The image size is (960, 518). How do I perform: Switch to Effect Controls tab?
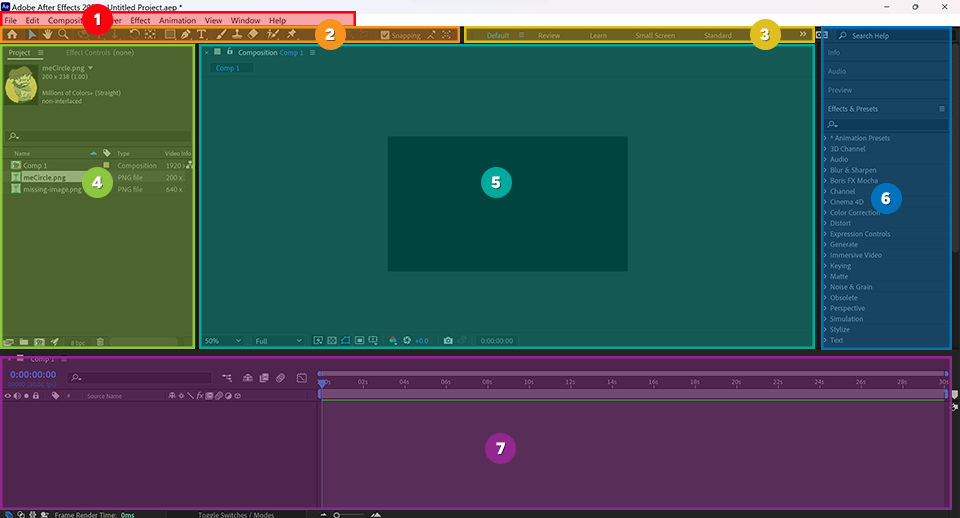[100, 53]
